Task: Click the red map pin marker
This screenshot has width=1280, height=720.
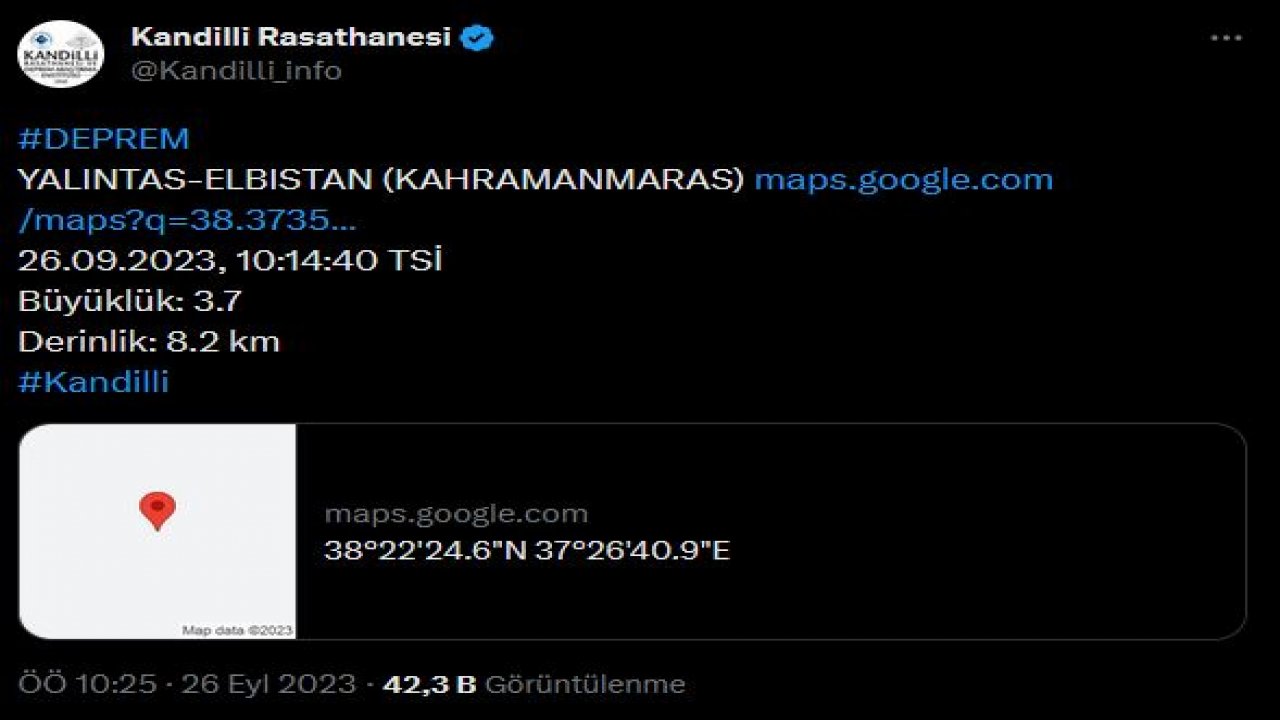Action: 157,510
